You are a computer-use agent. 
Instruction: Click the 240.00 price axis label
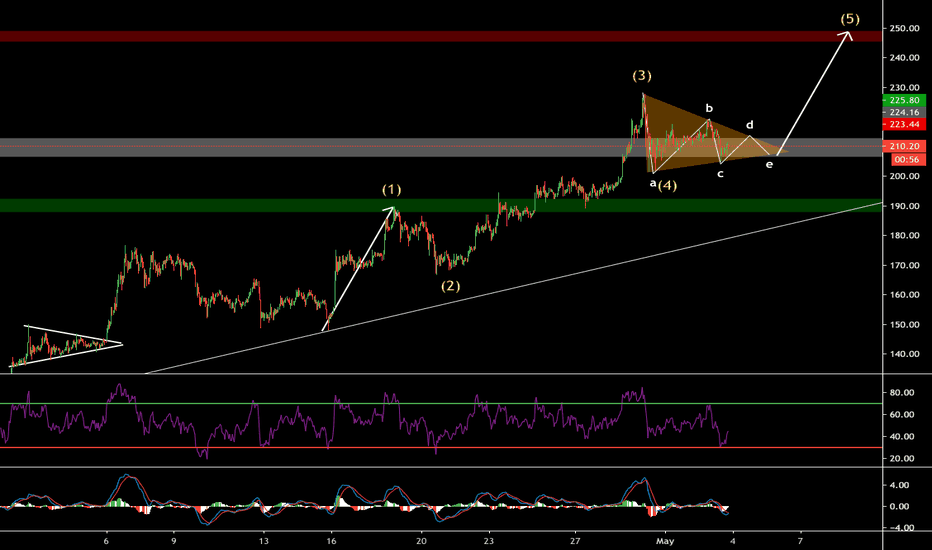pos(905,58)
